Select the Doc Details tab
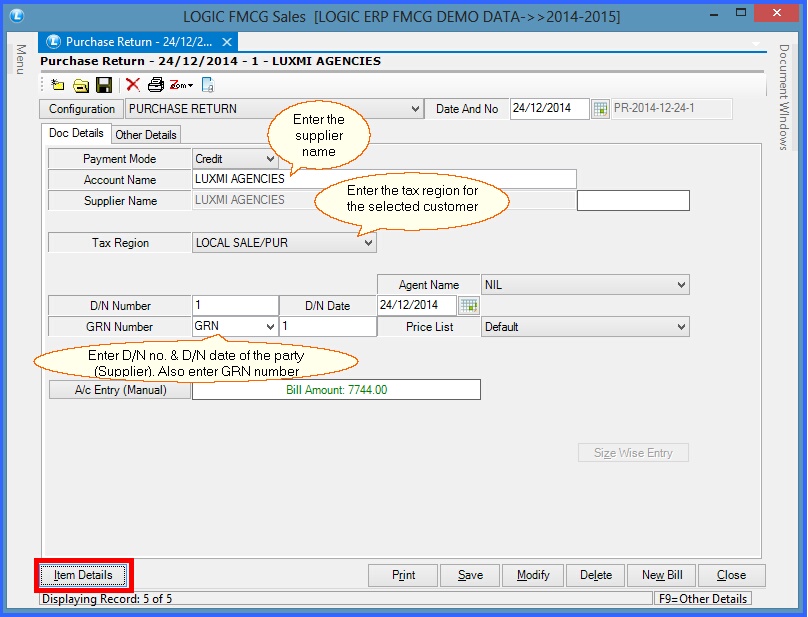The height and width of the screenshot is (617, 808). tap(76, 133)
